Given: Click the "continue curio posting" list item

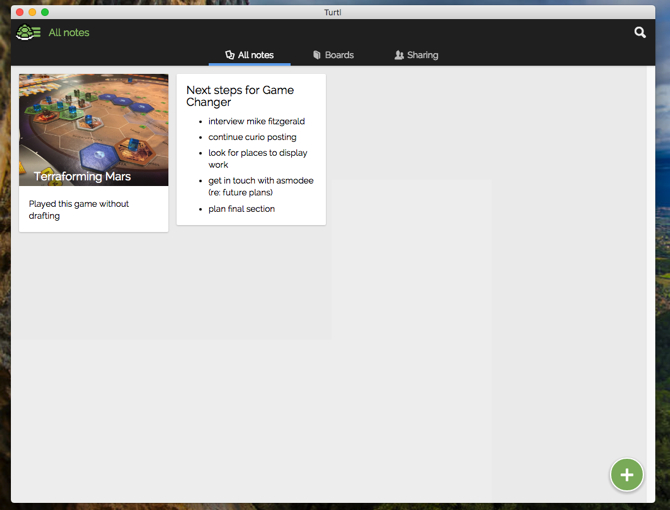Looking at the screenshot, I should click(252, 137).
